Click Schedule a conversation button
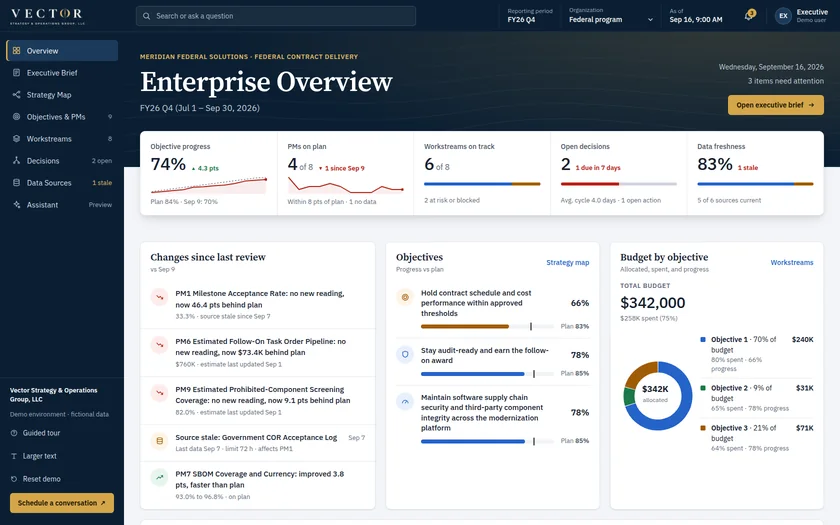840x525 pixels. pos(62,503)
